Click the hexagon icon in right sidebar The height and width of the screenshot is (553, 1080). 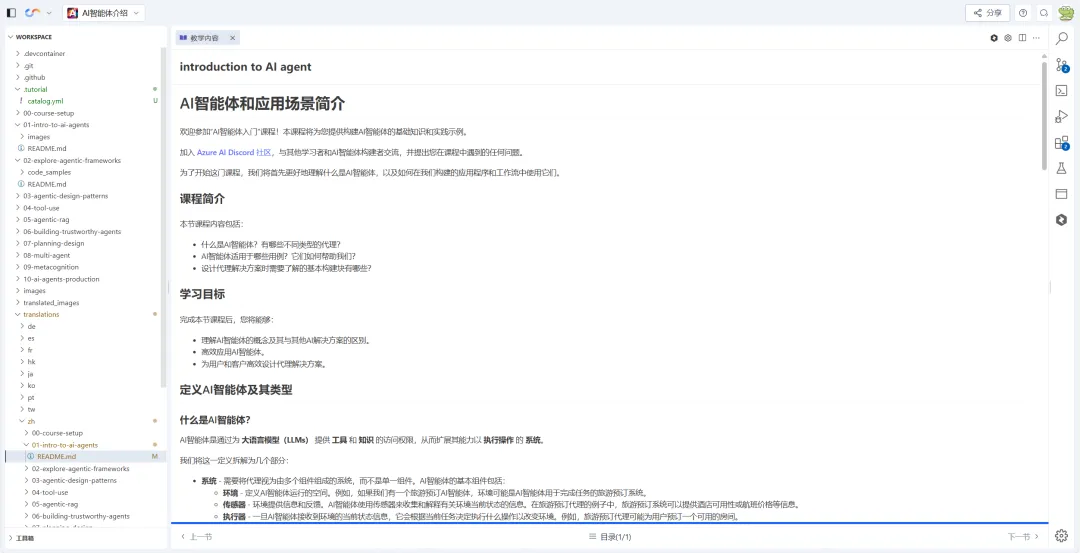pos(1061,220)
